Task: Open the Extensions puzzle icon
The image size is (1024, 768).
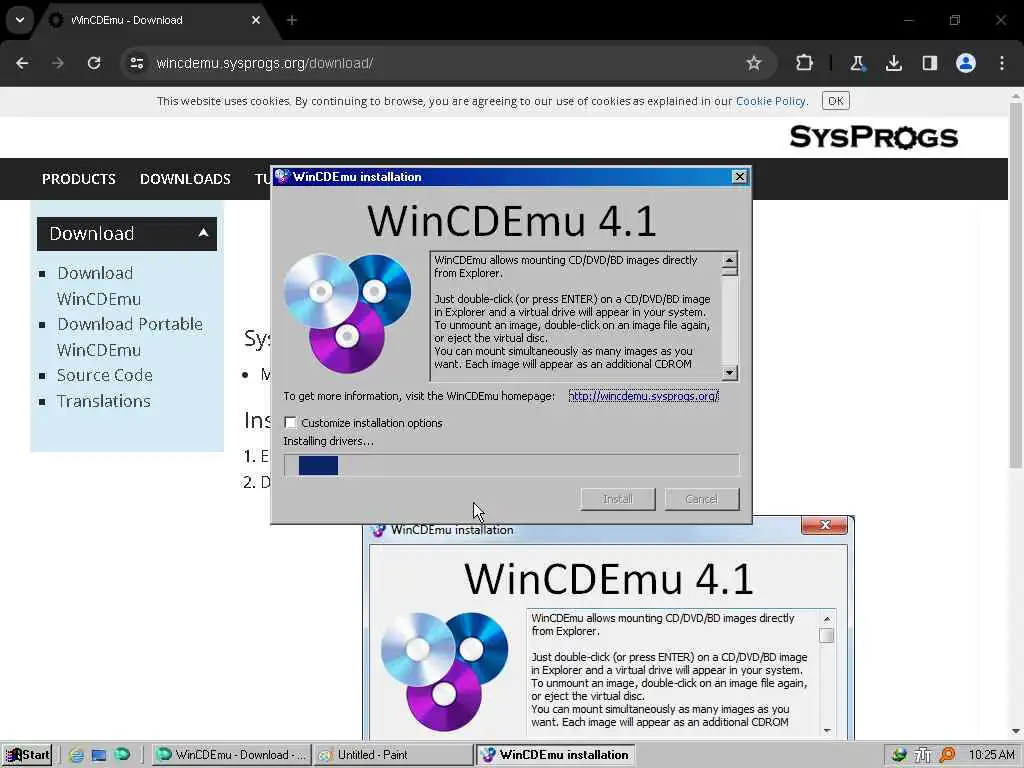Action: pyautogui.click(x=805, y=63)
